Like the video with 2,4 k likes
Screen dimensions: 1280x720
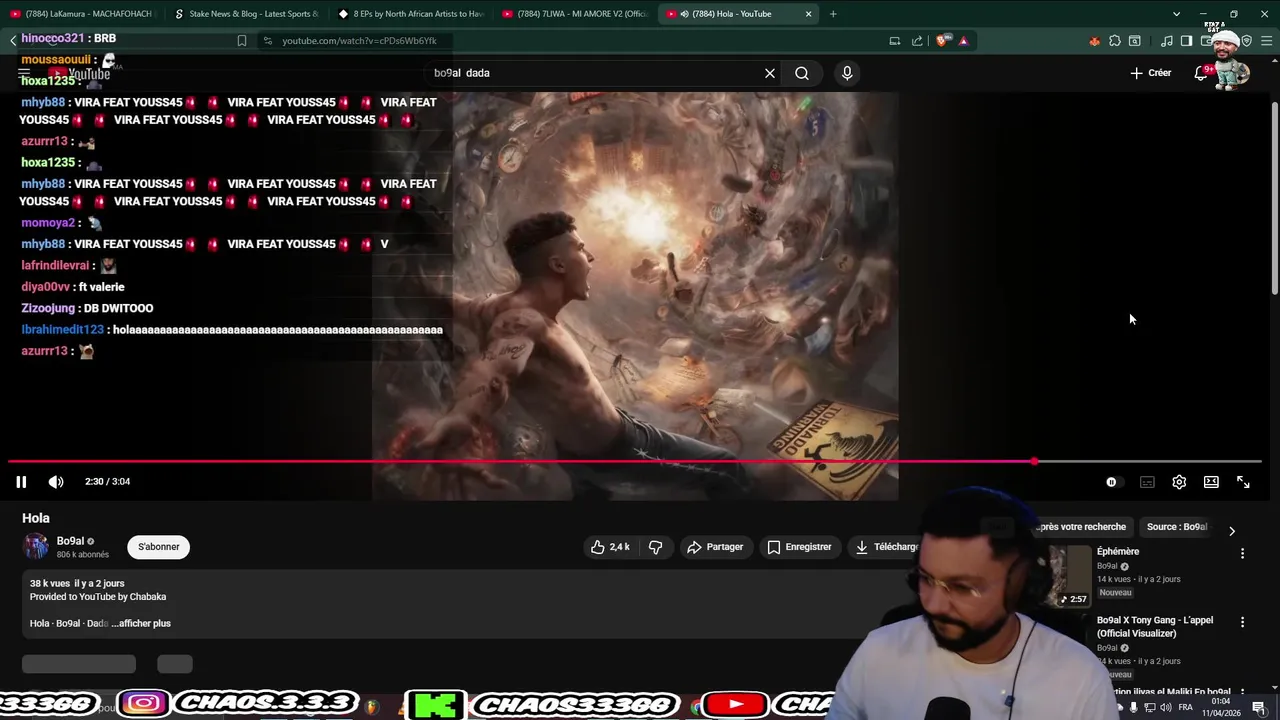610,547
